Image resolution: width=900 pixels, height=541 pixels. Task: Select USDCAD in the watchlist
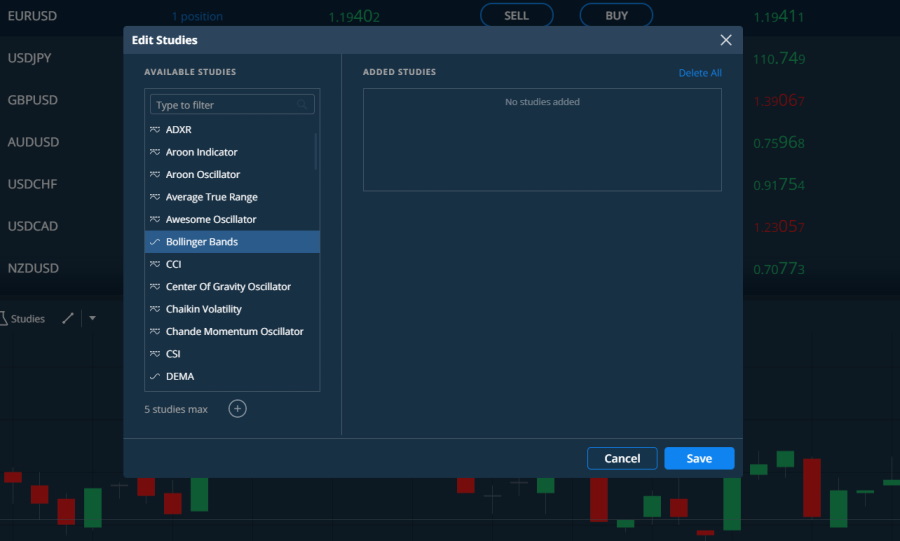[33, 226]
